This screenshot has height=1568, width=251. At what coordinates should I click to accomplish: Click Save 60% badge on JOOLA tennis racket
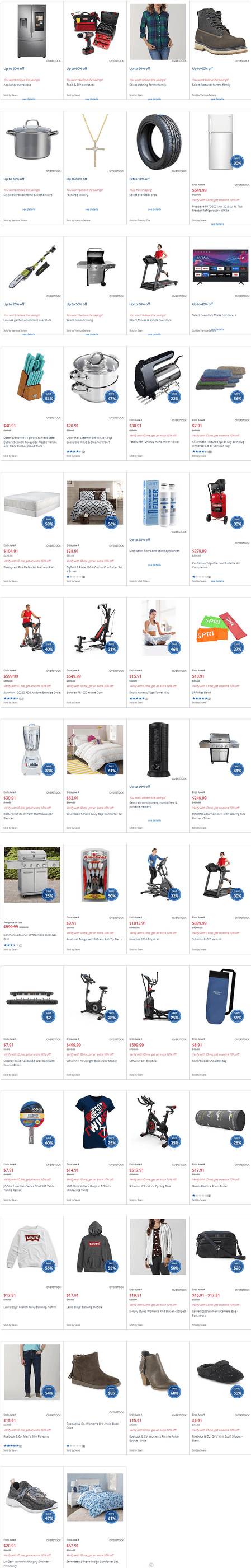pyautogui.click(x=49, y=1141)
